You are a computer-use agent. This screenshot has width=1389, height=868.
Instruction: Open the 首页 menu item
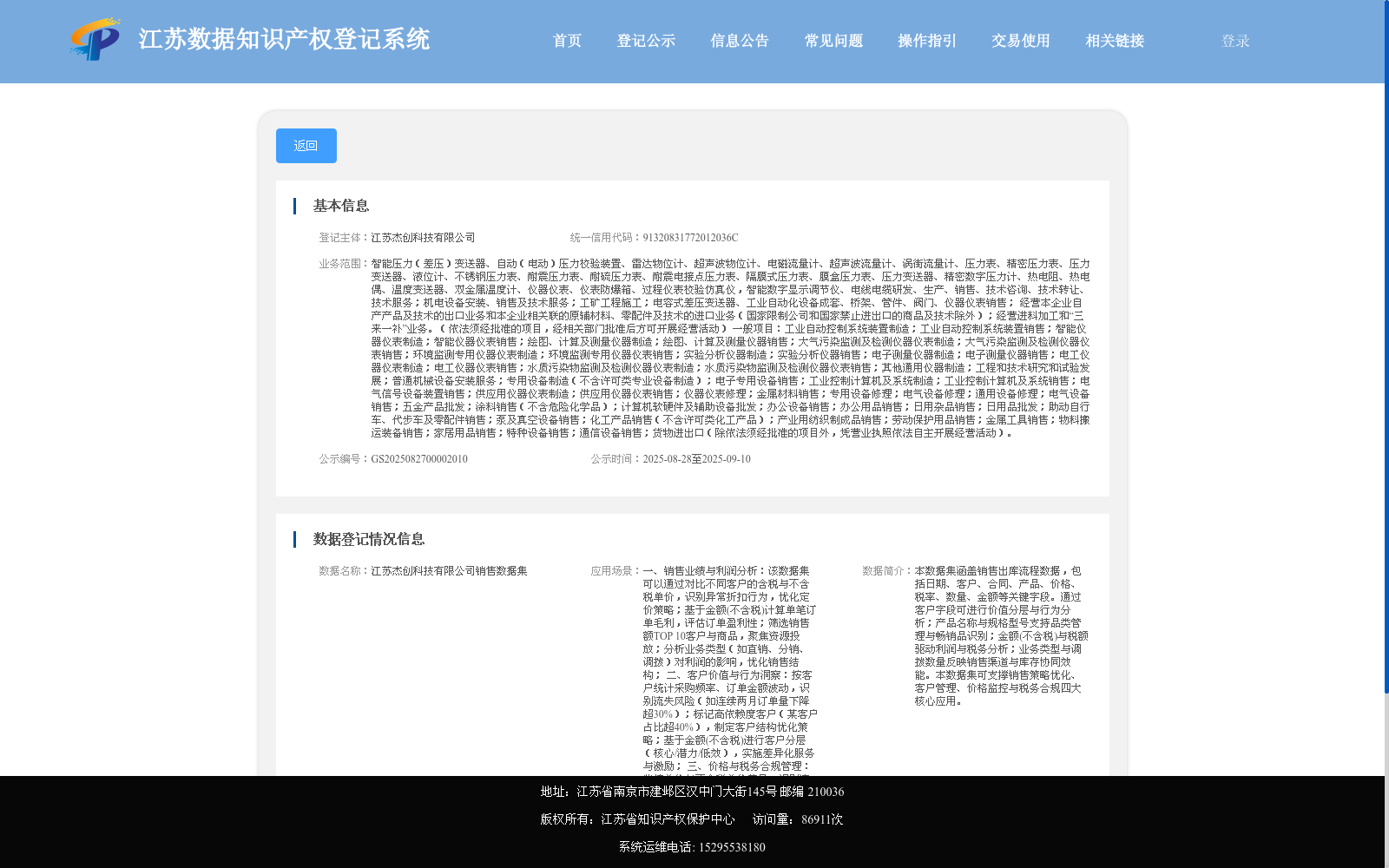pos(568,41)
